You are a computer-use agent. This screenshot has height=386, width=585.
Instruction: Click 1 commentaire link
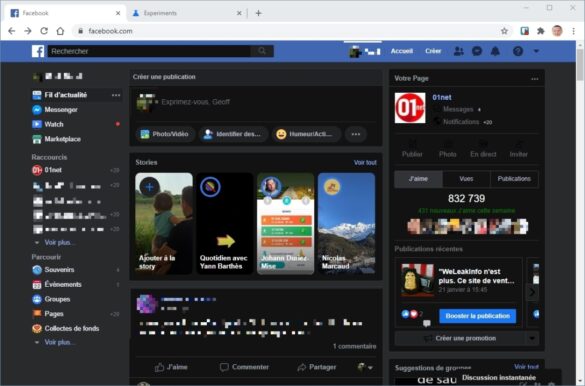[x=354, y=346]
